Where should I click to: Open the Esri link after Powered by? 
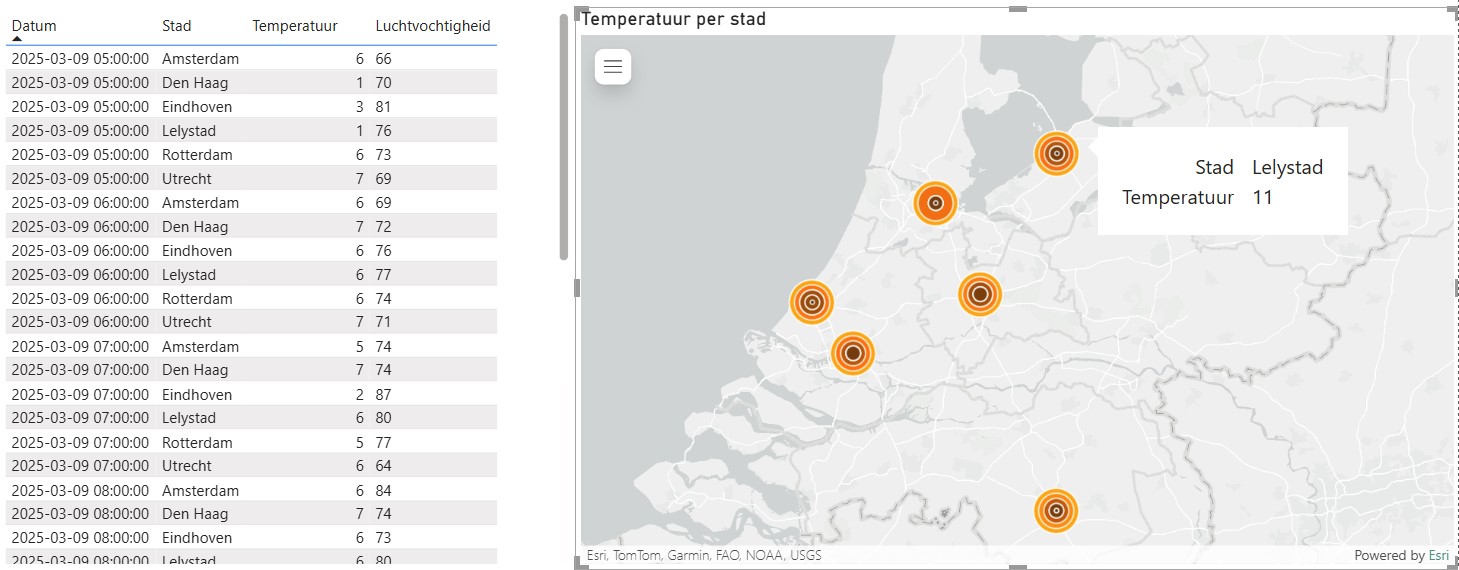pyautogui.click(x=1438, y=555)
